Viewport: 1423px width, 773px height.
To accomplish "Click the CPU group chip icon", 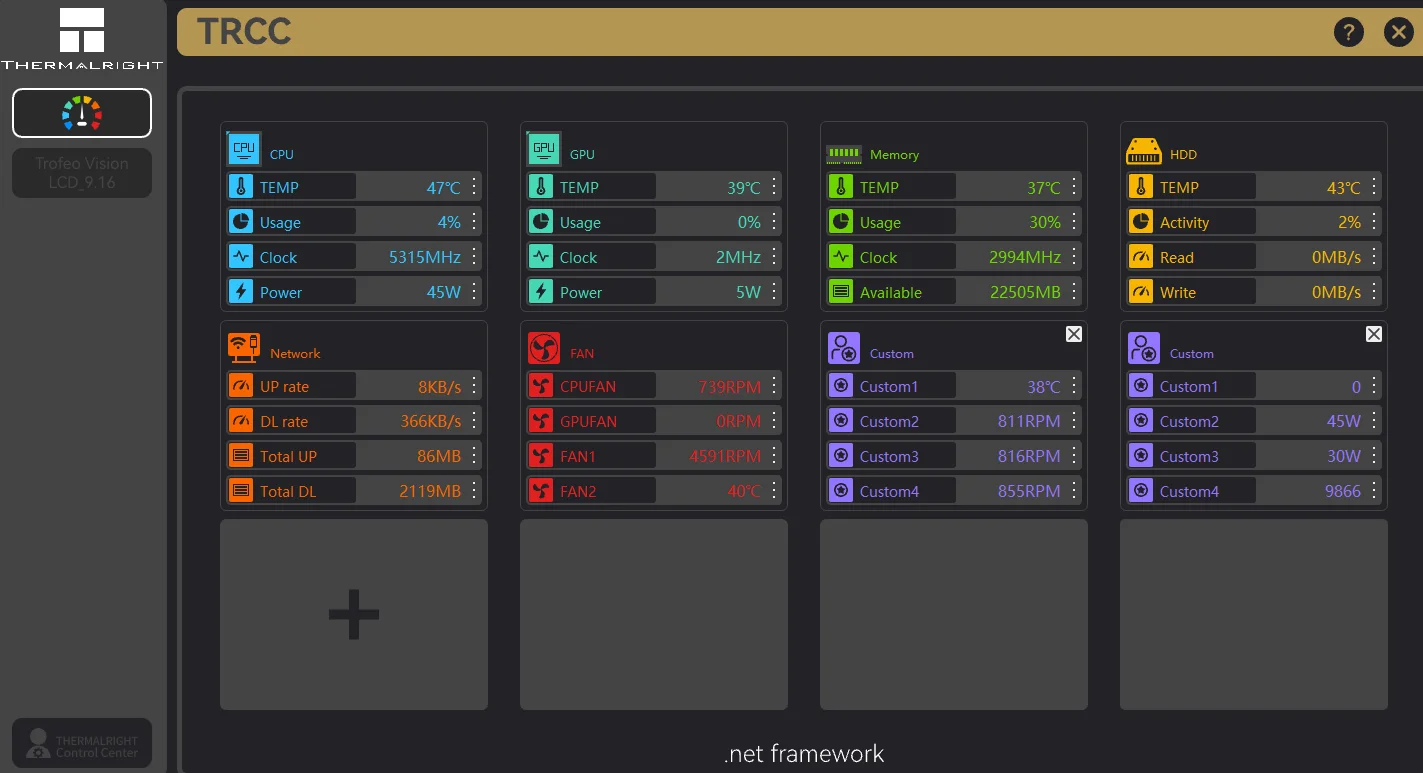I will [244, 149].
